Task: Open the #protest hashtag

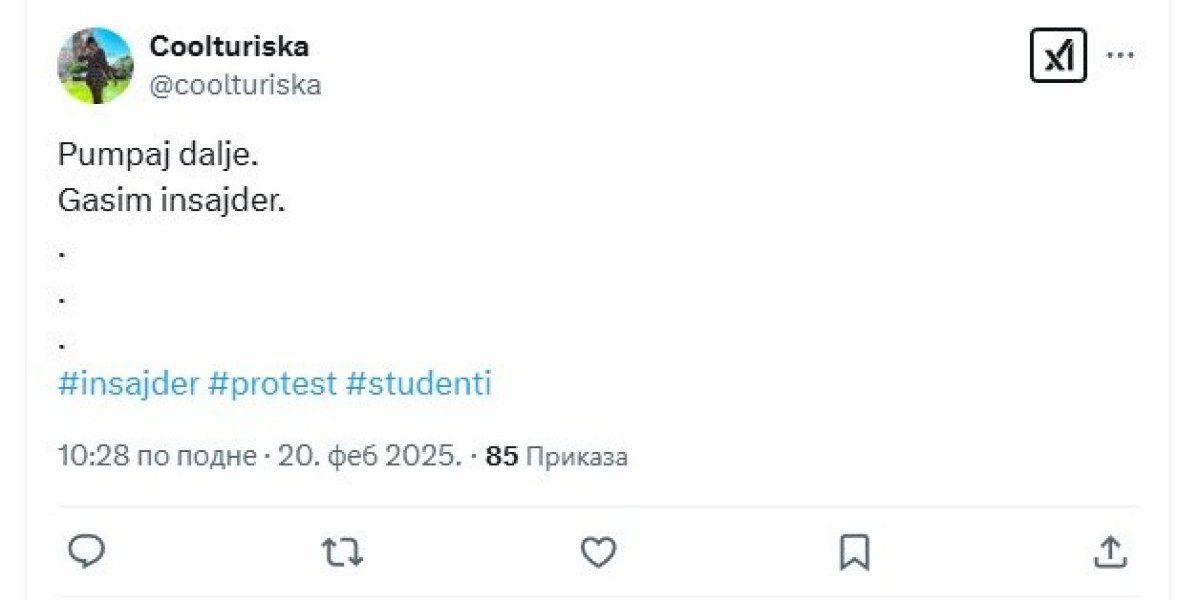Action: [272, 384]
